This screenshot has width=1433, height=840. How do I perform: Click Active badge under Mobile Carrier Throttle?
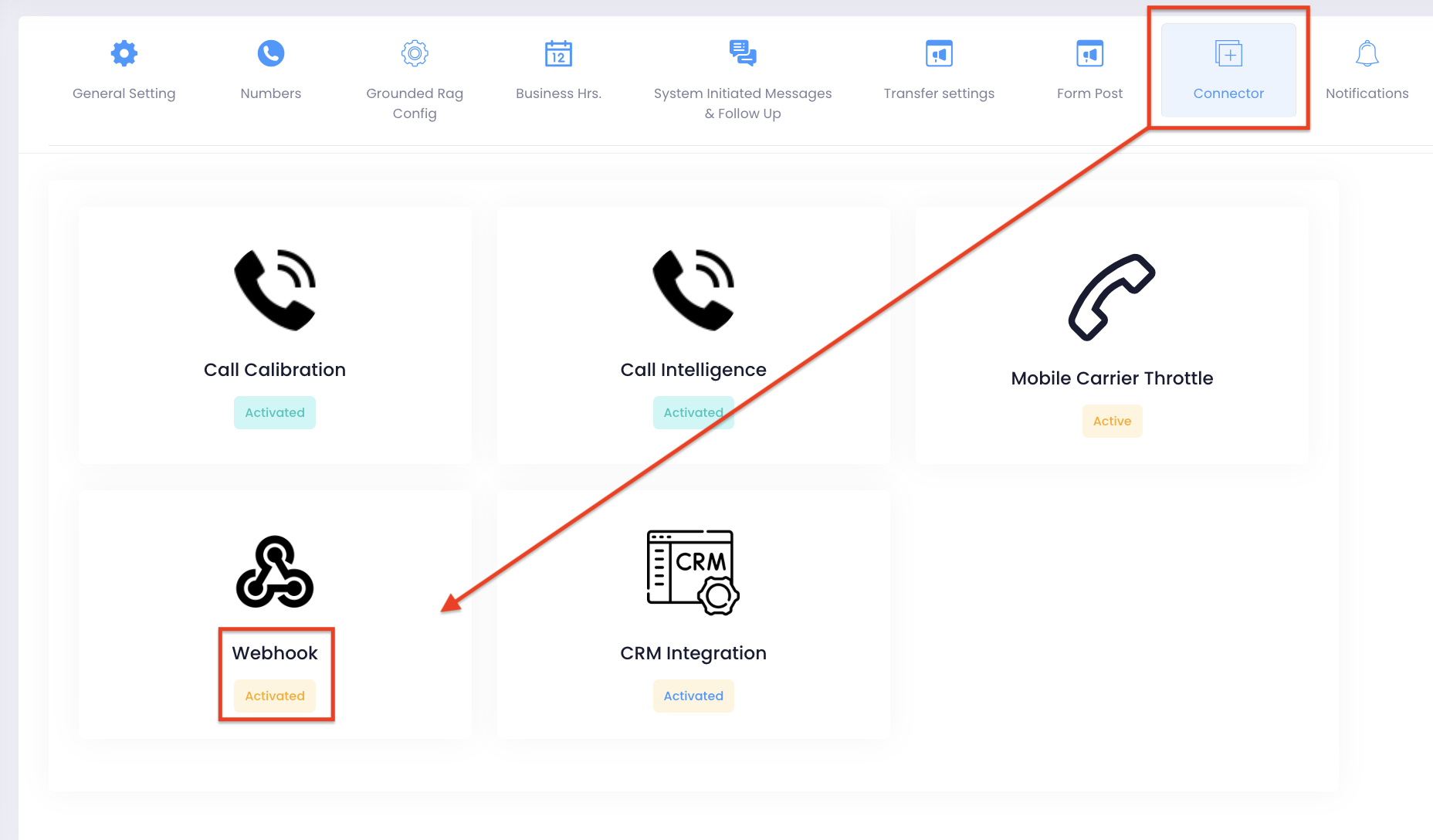pos(1112,421)
